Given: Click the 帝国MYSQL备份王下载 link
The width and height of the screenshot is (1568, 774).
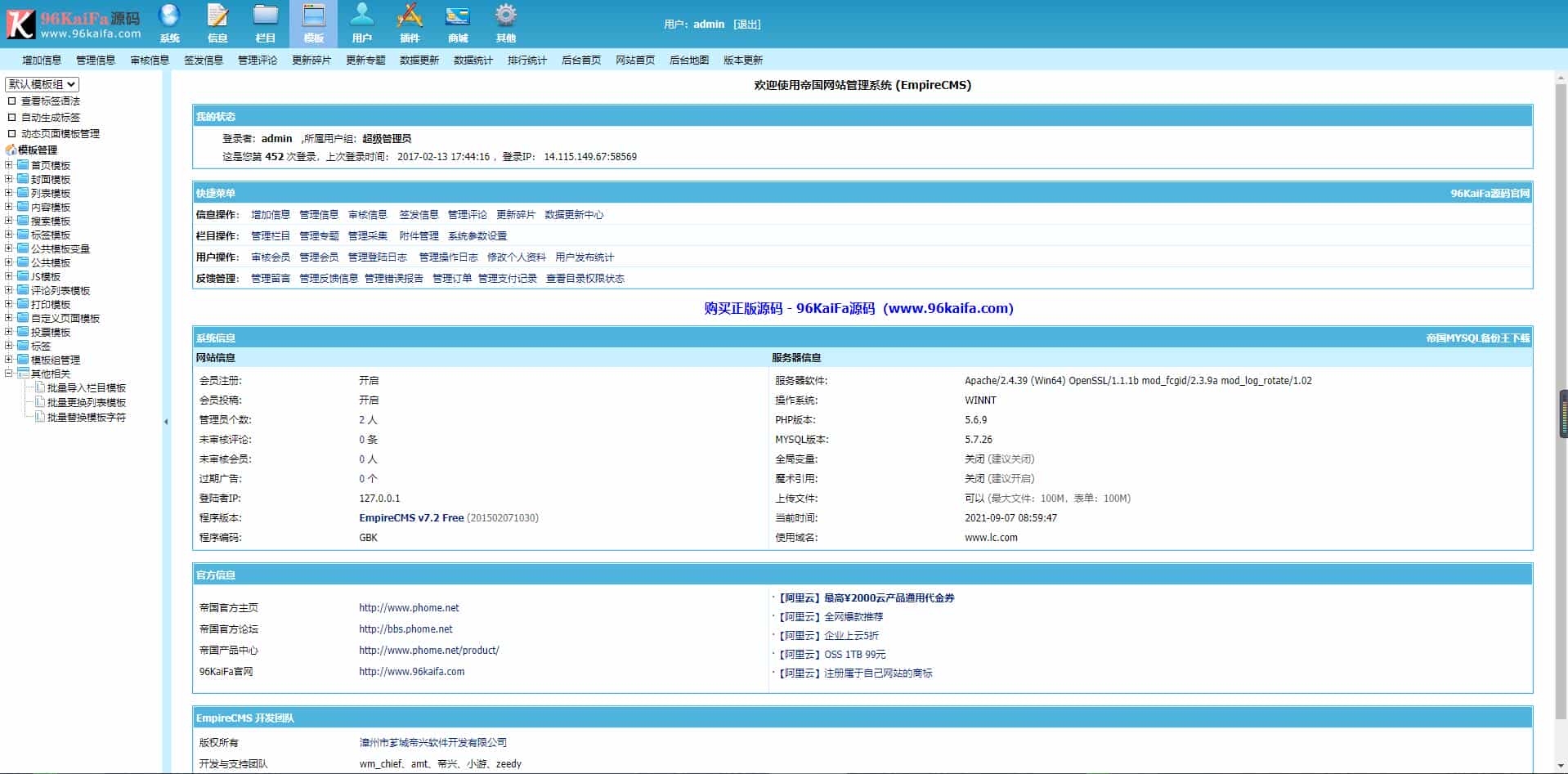Looking at the screenshot, I should click(x=1477, y=338).
